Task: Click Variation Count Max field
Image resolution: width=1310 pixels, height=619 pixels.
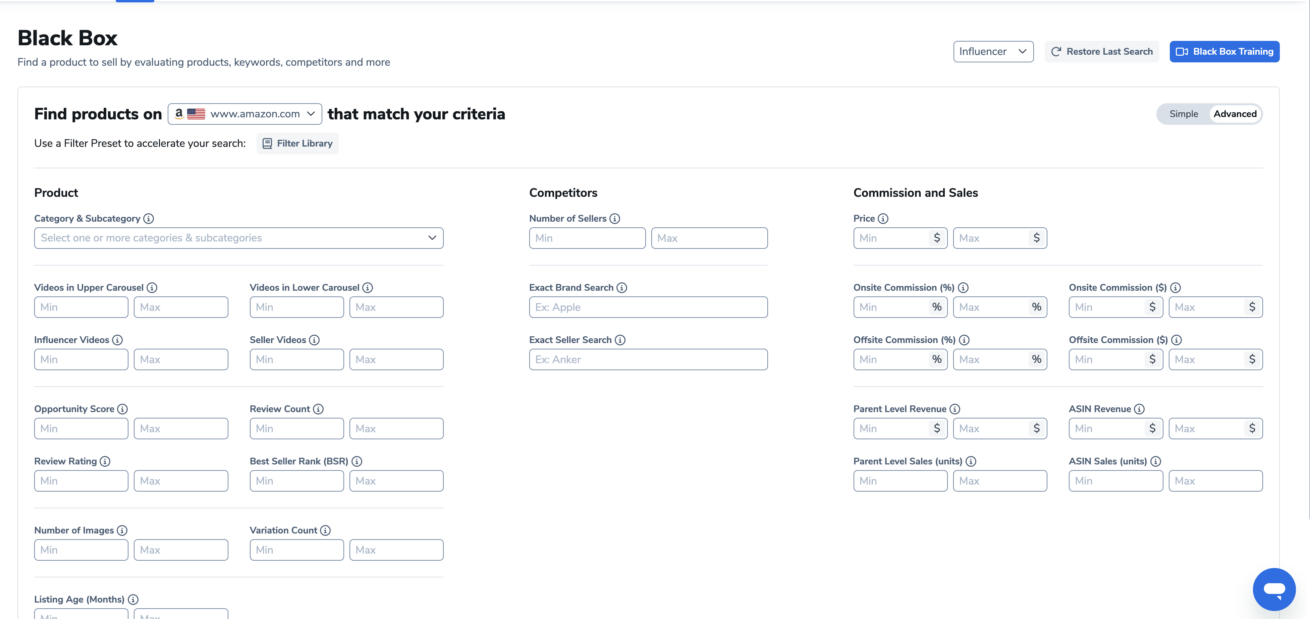Action: point(396,550)
